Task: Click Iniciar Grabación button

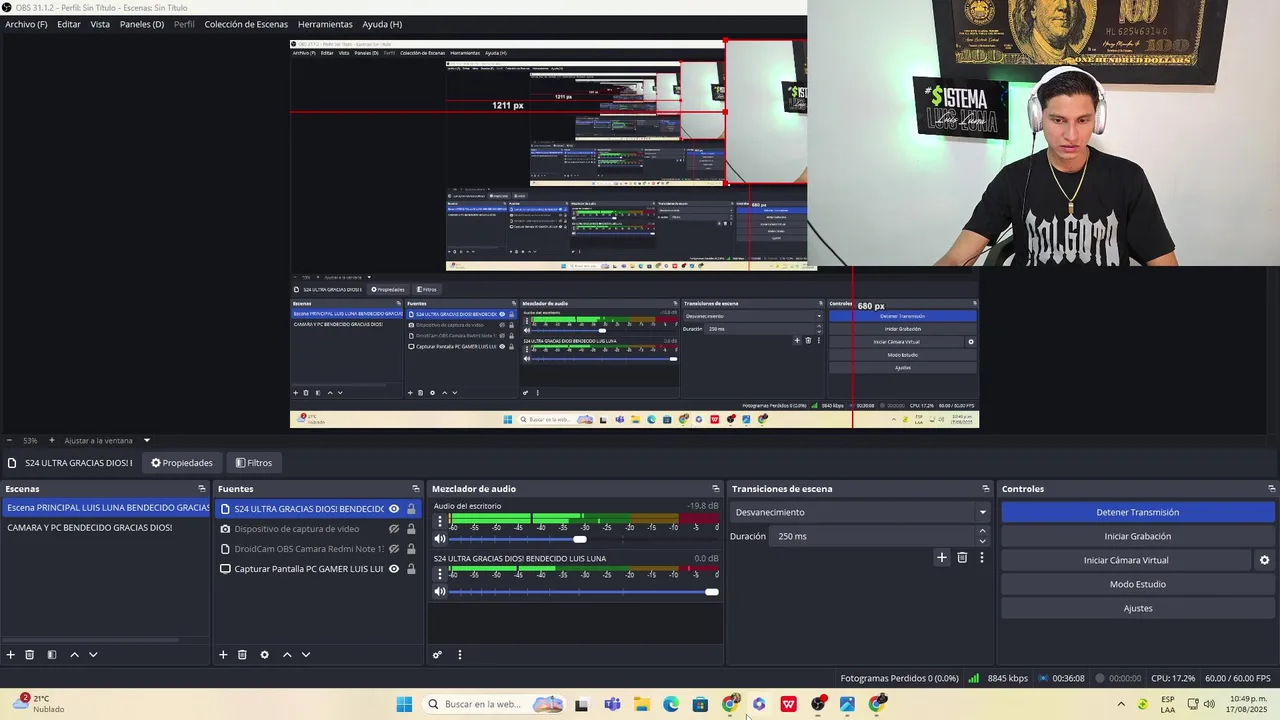Action: point(1138,536)
